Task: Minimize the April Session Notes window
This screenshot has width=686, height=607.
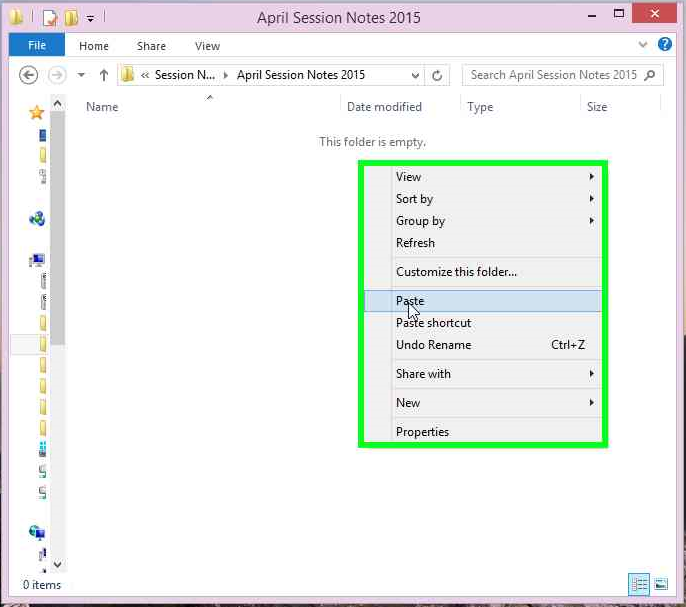Action: [592, 15]
